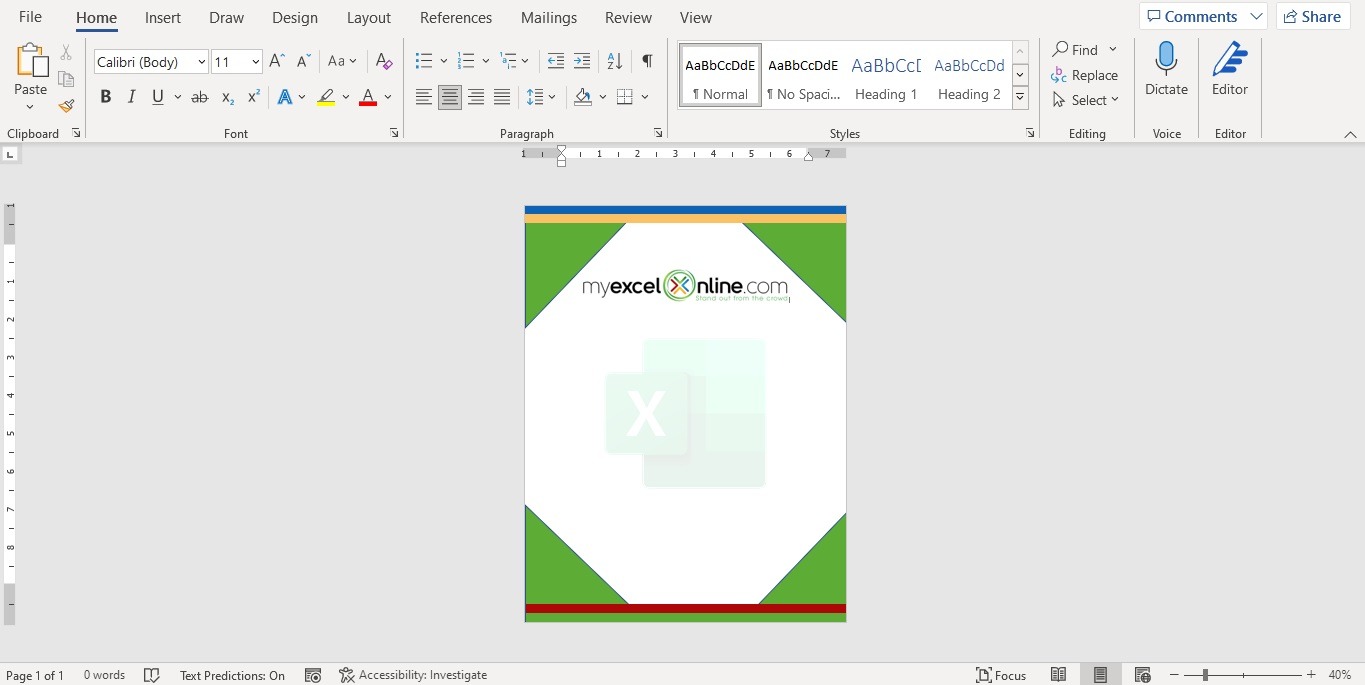
Task: Open spelling proofing status icon
Action: [x=152, y=675]
